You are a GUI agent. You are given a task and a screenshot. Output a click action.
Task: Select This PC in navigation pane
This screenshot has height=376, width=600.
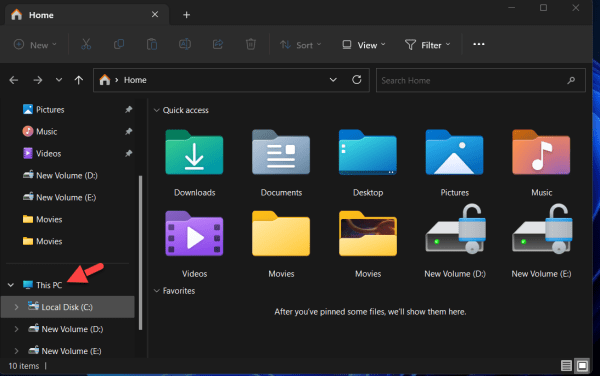[x=49, y=285]
